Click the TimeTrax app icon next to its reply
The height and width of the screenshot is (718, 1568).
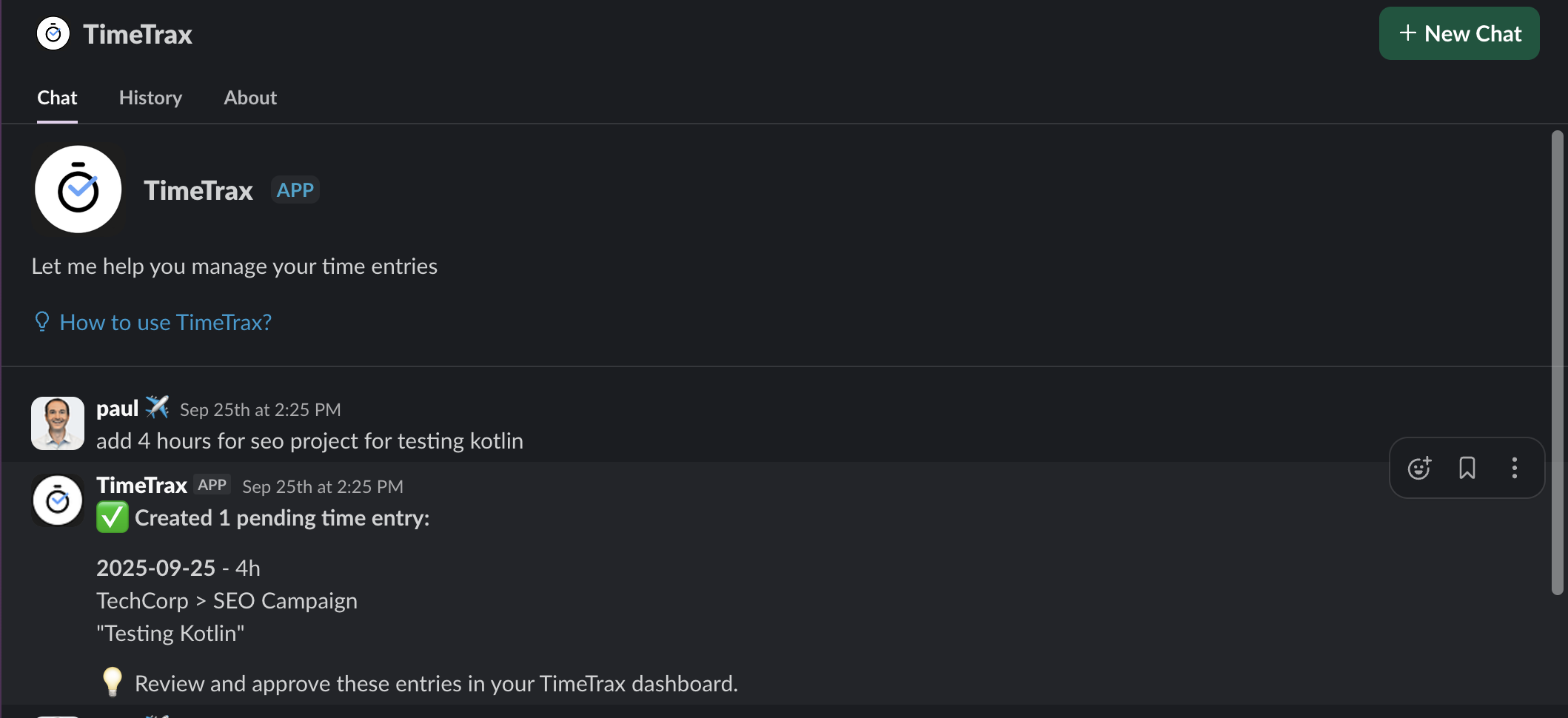[57, 500]
